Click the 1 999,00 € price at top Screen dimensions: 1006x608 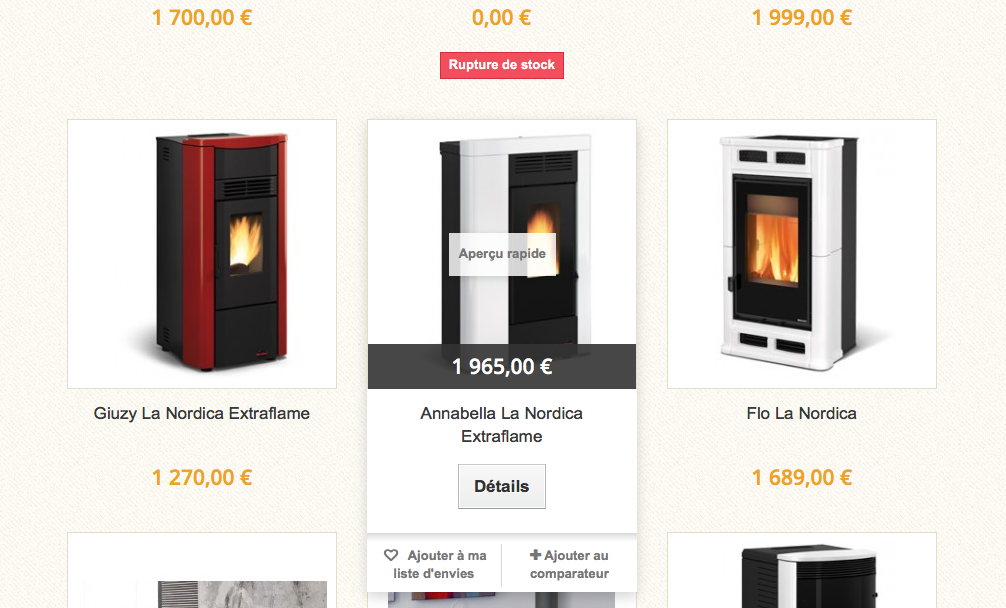coord(802,17)
